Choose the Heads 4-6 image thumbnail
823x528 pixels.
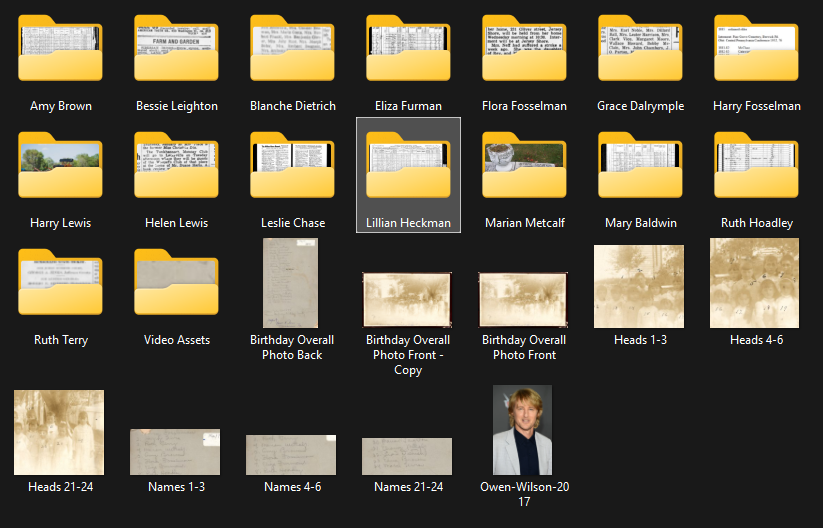tap(754, 283)
